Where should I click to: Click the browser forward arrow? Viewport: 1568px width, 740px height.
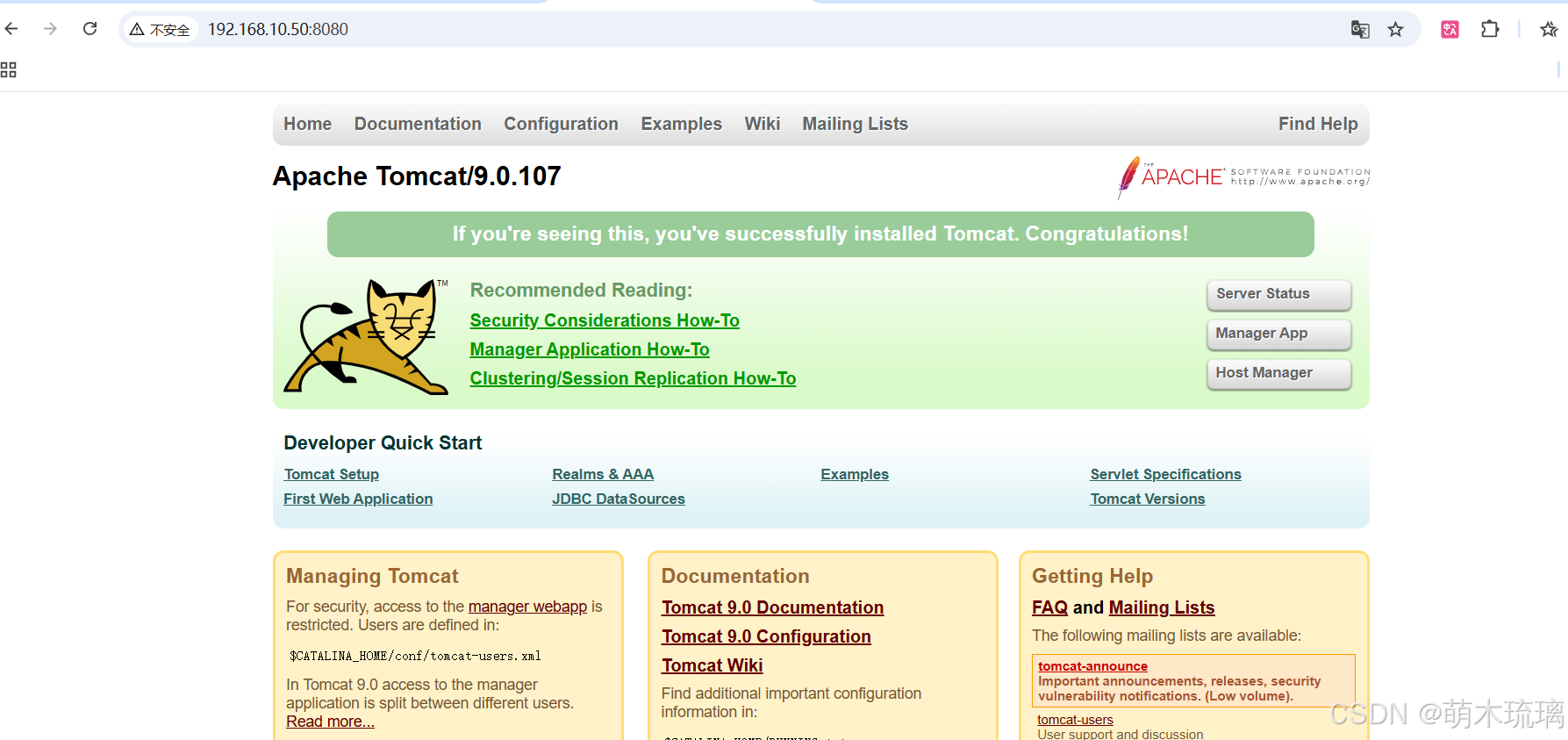click(x=50, y=29)
